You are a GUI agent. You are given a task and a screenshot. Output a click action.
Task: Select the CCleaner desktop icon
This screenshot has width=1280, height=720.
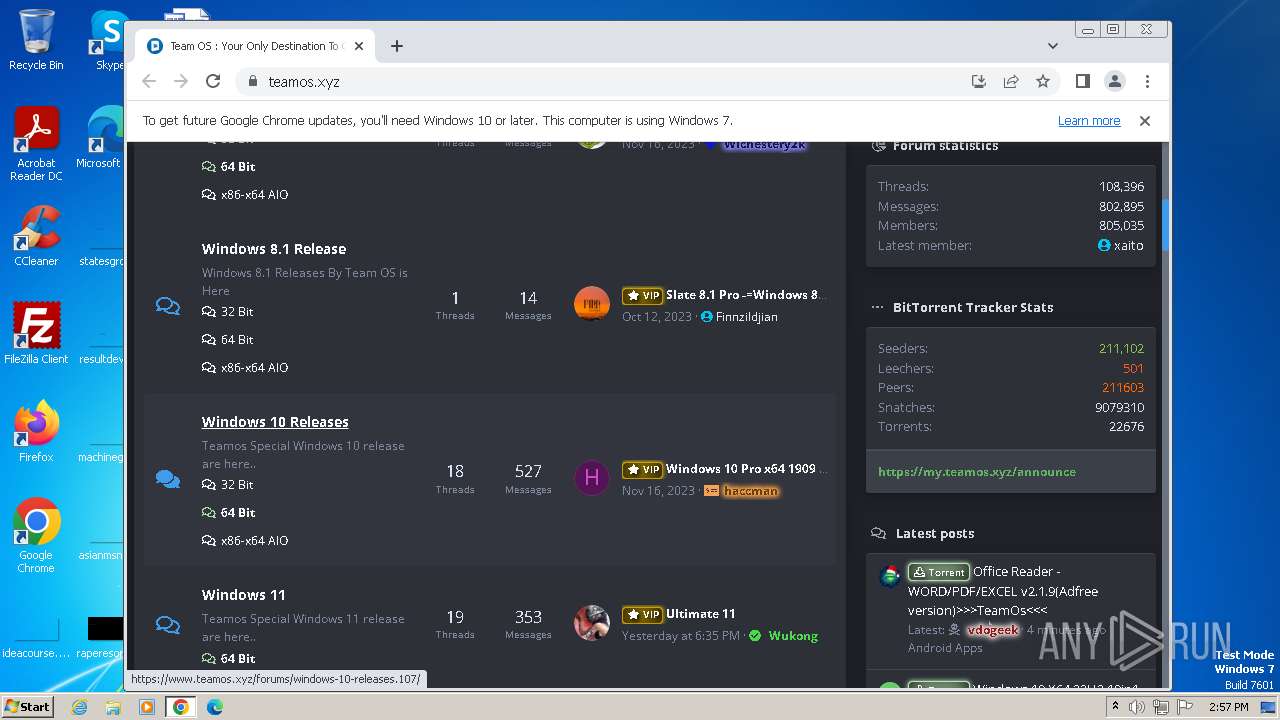click(36, 236)
